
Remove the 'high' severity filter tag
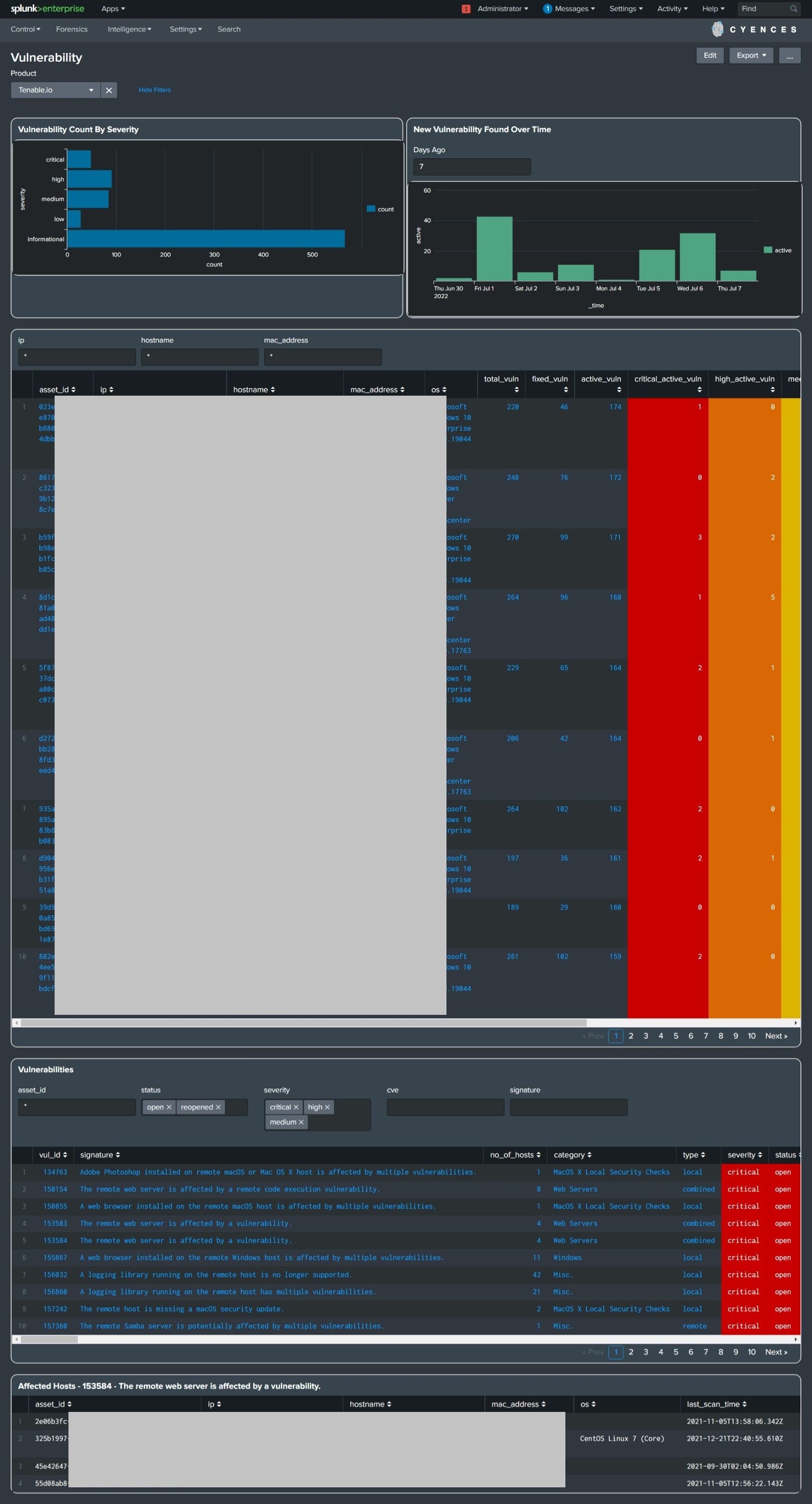point(327,1107)
